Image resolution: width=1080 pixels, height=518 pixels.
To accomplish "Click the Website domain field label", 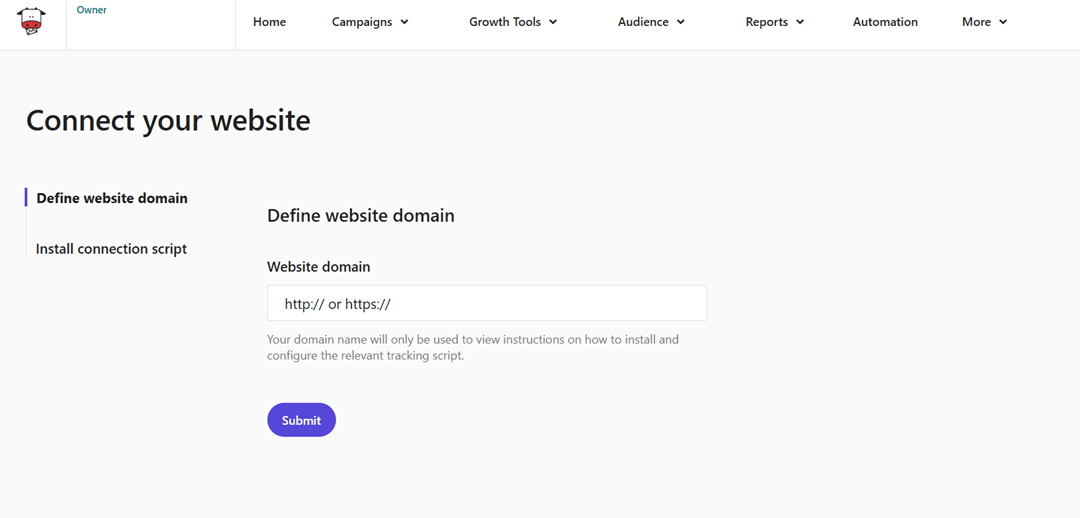I will pyautogui.click(x=318, y=267).
